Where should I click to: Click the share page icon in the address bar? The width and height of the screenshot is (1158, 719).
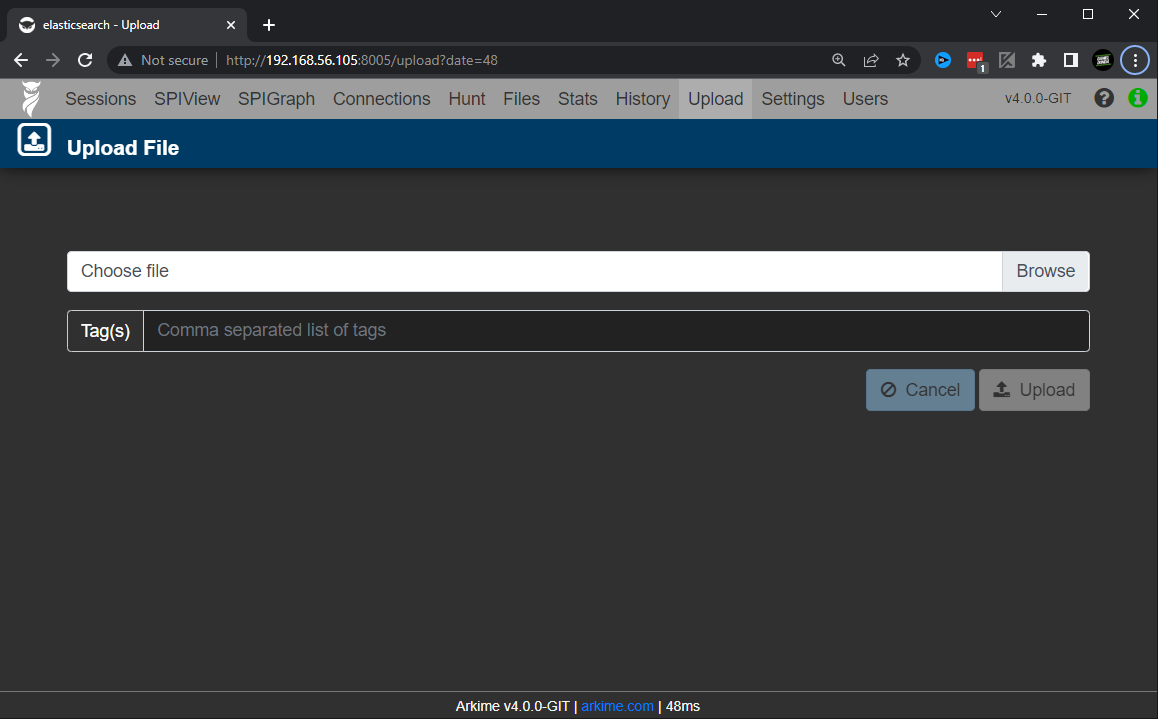[x=871, y=61]
